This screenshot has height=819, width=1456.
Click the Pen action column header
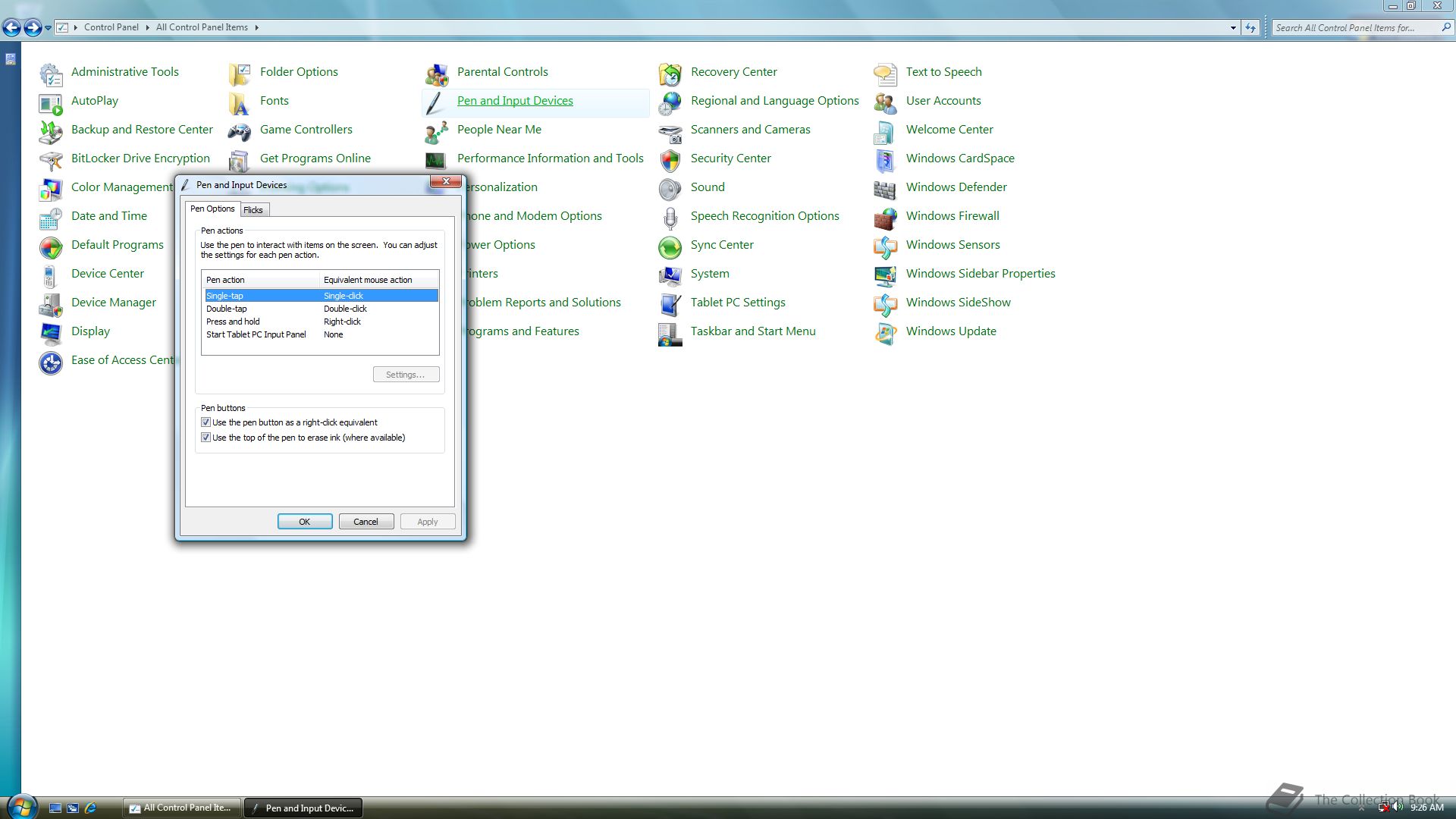261,280
